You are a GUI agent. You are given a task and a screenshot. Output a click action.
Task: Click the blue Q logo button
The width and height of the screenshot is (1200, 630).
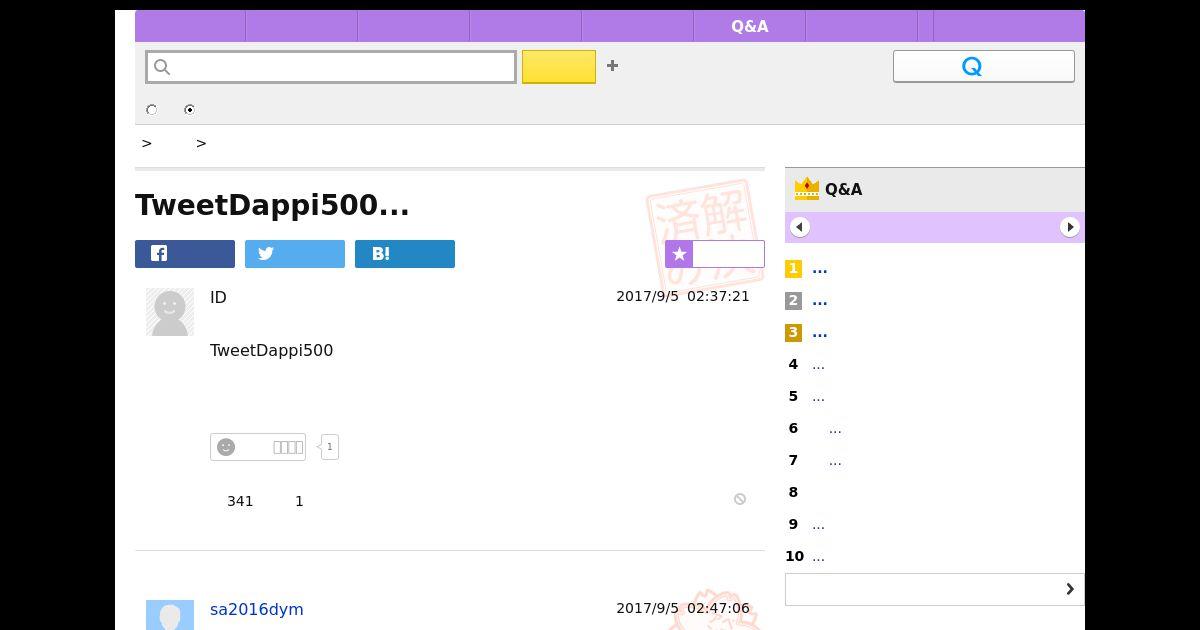coord(983,66)
